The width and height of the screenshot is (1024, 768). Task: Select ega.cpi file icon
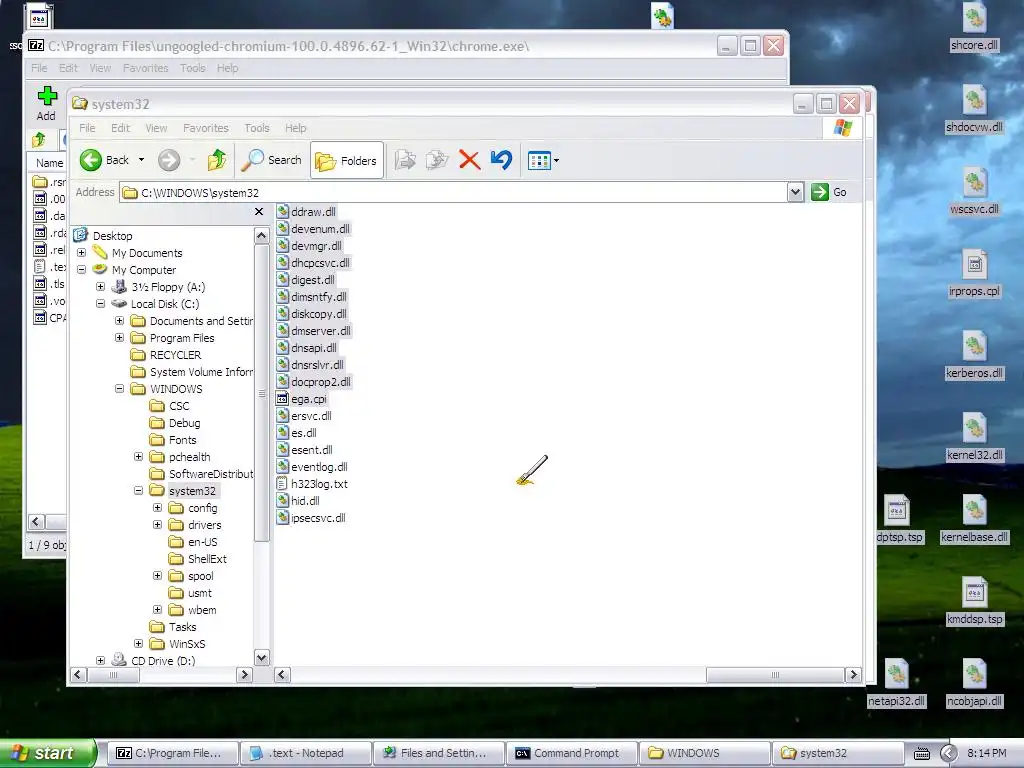click(x=282, y=398)
